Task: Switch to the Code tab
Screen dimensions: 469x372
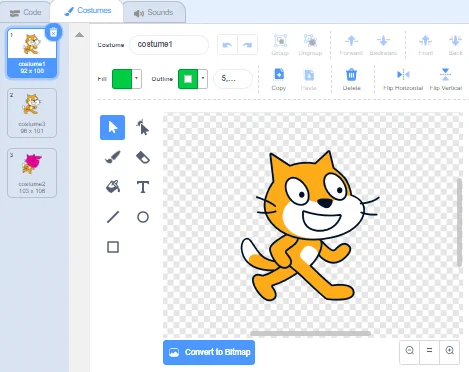Action: point(25,12)
